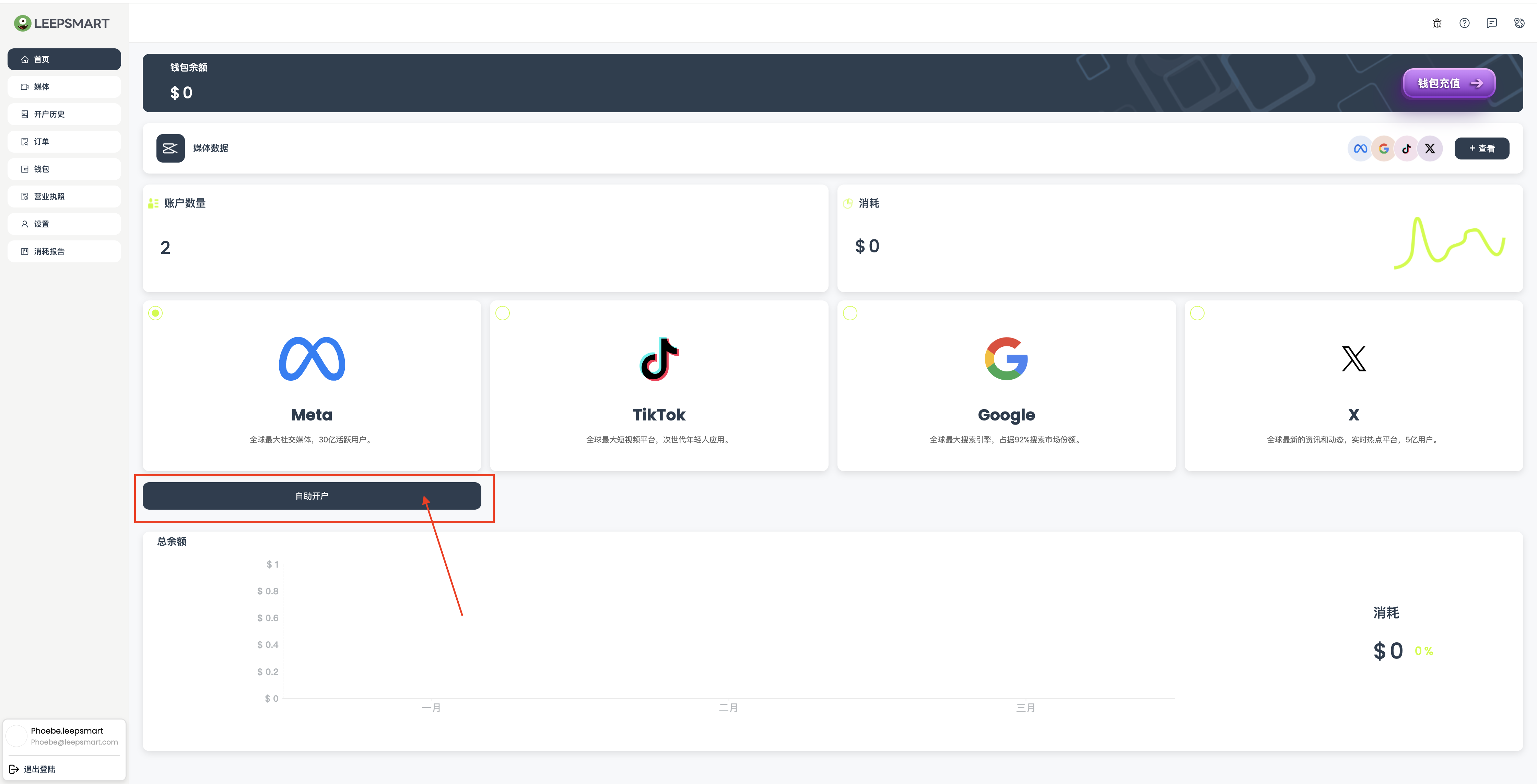Screen dimensions: 1537x784
Task: Select the small Google round icon
Action: tap(1383, 149)
